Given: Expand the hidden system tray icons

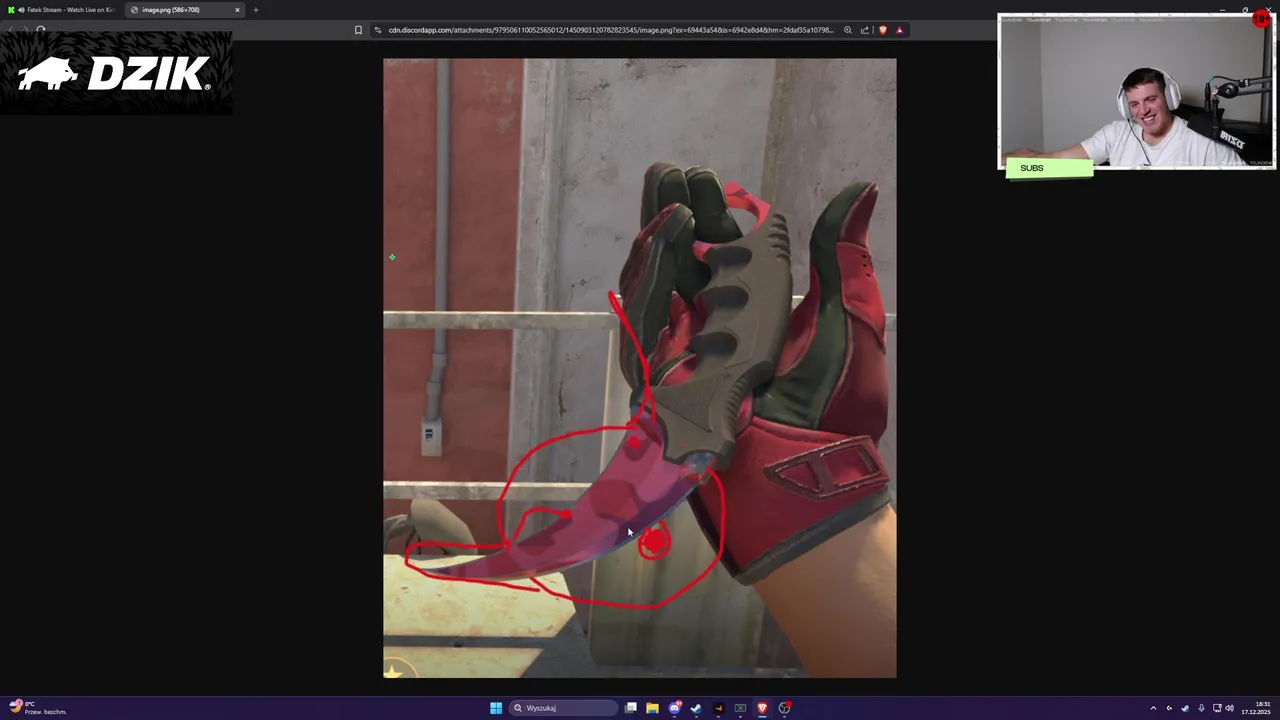Looking at the screenshot, I should 1153,708.
